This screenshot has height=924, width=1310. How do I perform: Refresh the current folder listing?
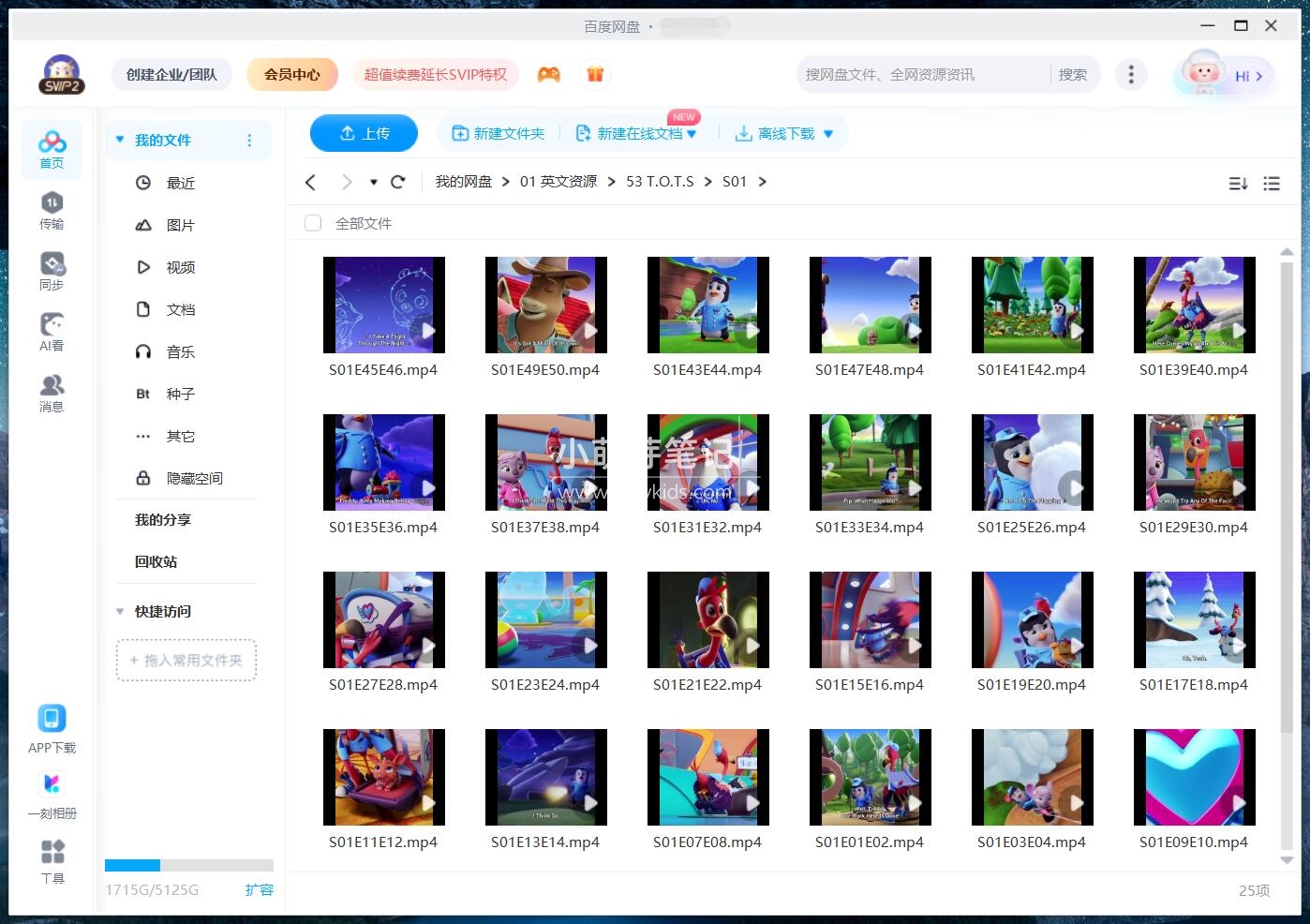click(x=397, y=182)
